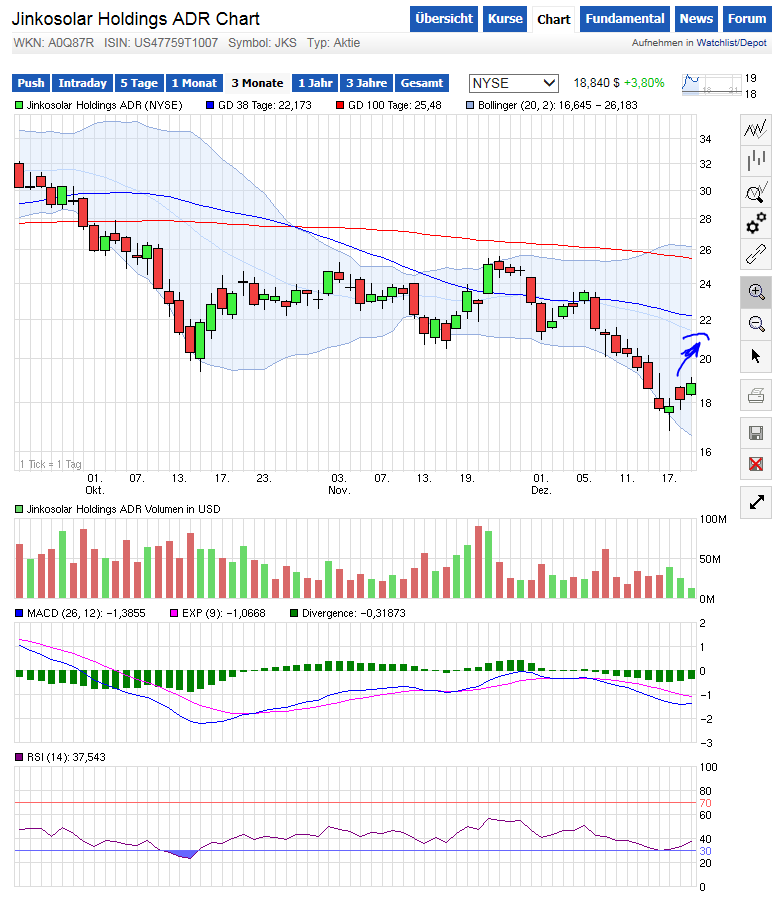Open the Forum tab

click(747, 19)
